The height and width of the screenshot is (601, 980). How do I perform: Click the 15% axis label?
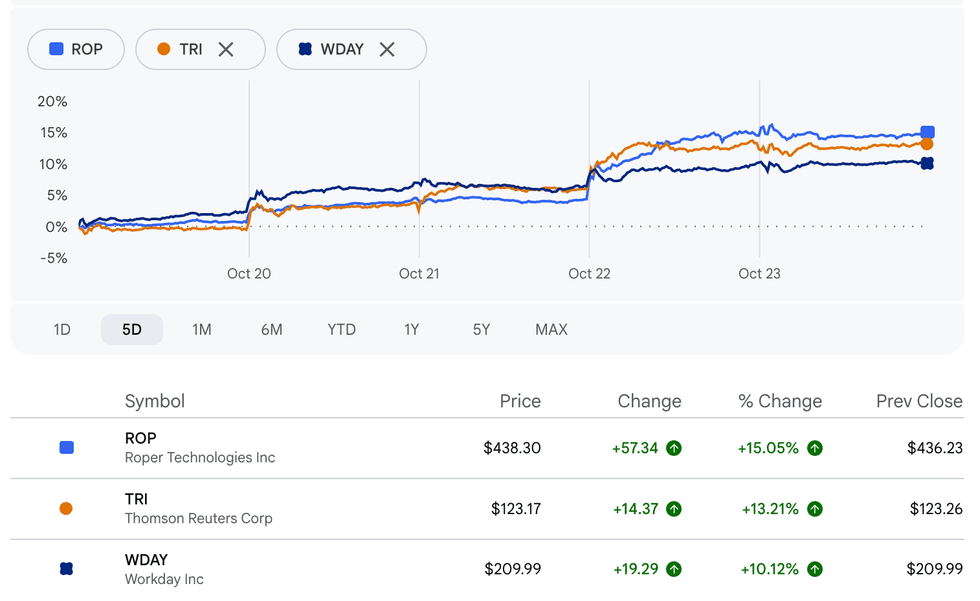click(54, 132)
